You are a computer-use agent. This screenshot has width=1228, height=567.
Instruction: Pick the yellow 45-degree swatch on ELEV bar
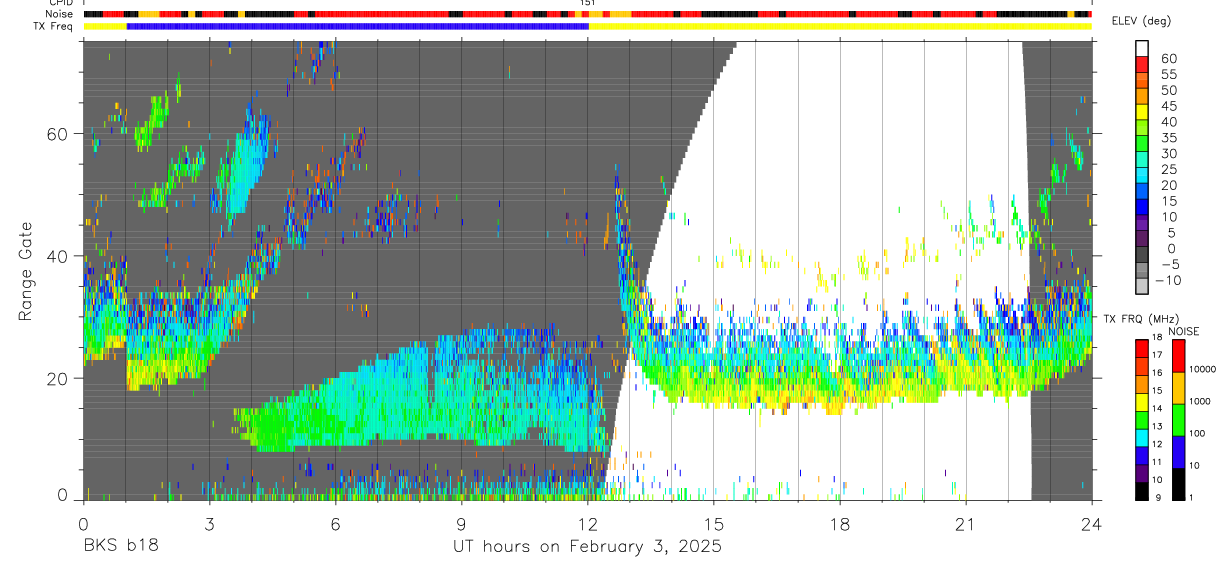[1142, 111]
